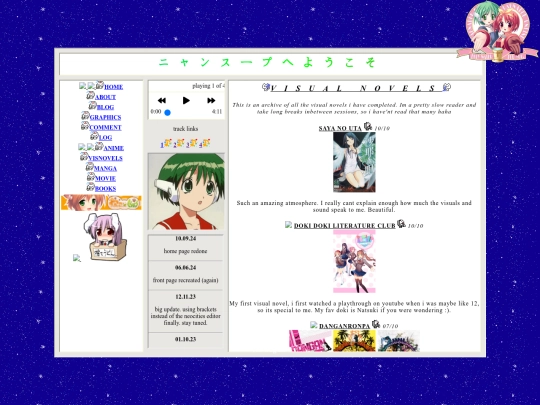
Task: Click the icon left of VISUAL NOVELS heading
Action: (266, 87)
